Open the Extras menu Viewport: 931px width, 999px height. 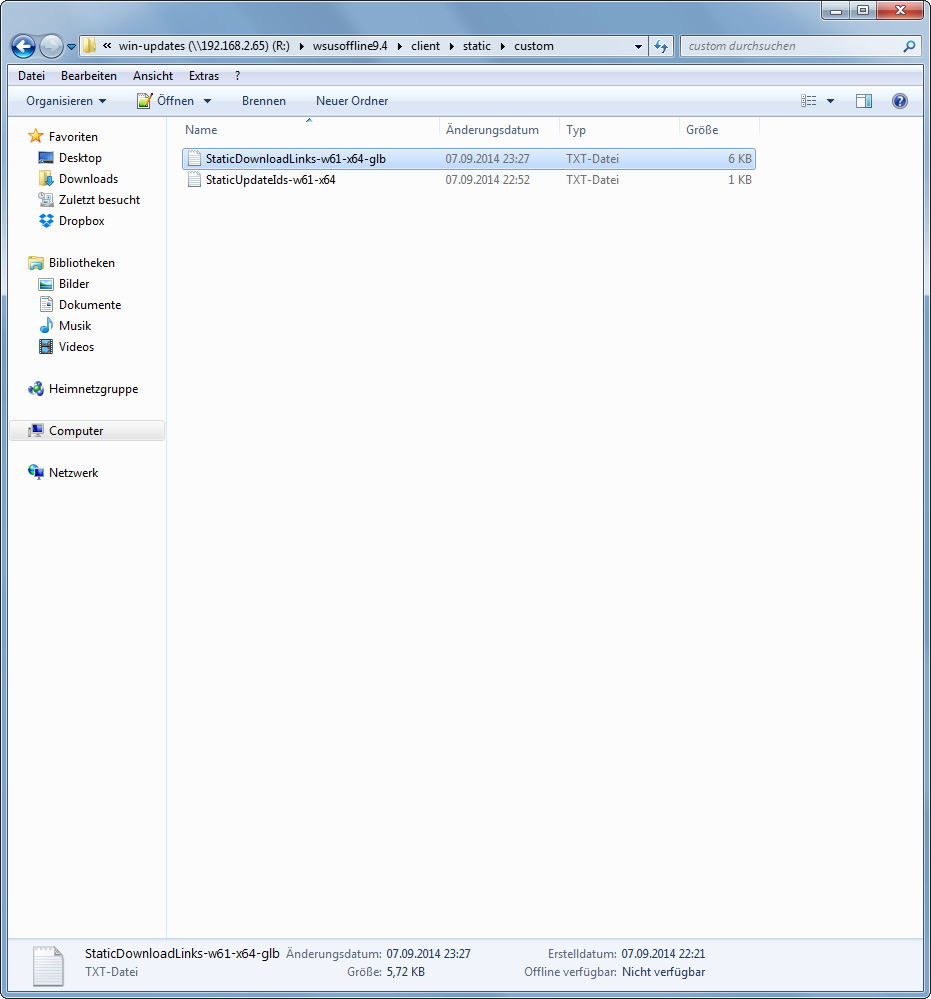click(204, 76)
